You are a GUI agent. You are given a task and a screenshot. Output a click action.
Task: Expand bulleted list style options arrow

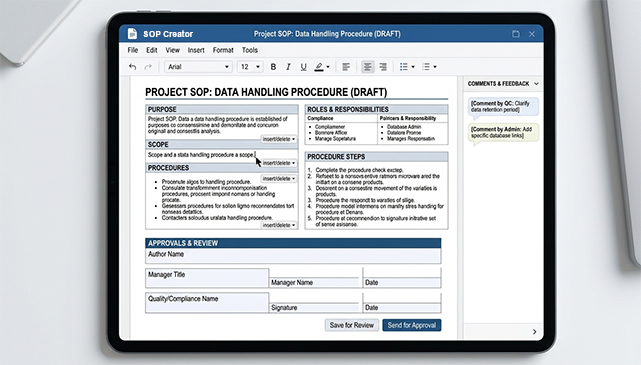(x=413, y=67)
